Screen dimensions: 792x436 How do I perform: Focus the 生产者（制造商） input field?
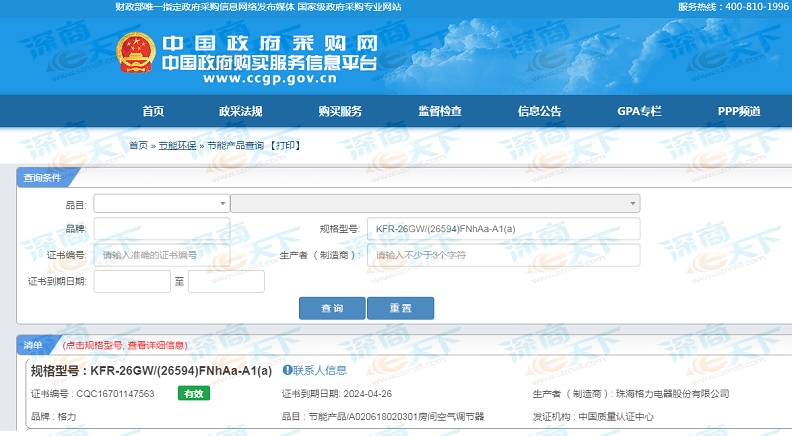[x=504, y=255]
